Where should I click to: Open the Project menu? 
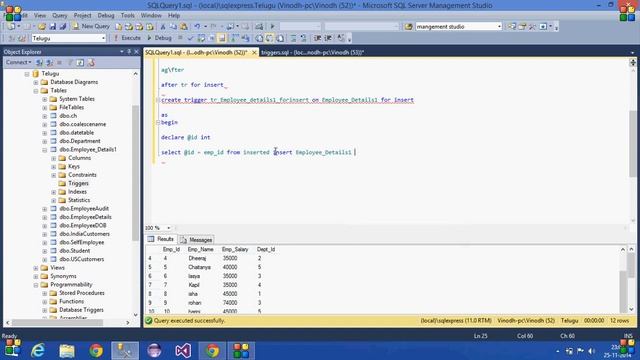click(82, 15)
